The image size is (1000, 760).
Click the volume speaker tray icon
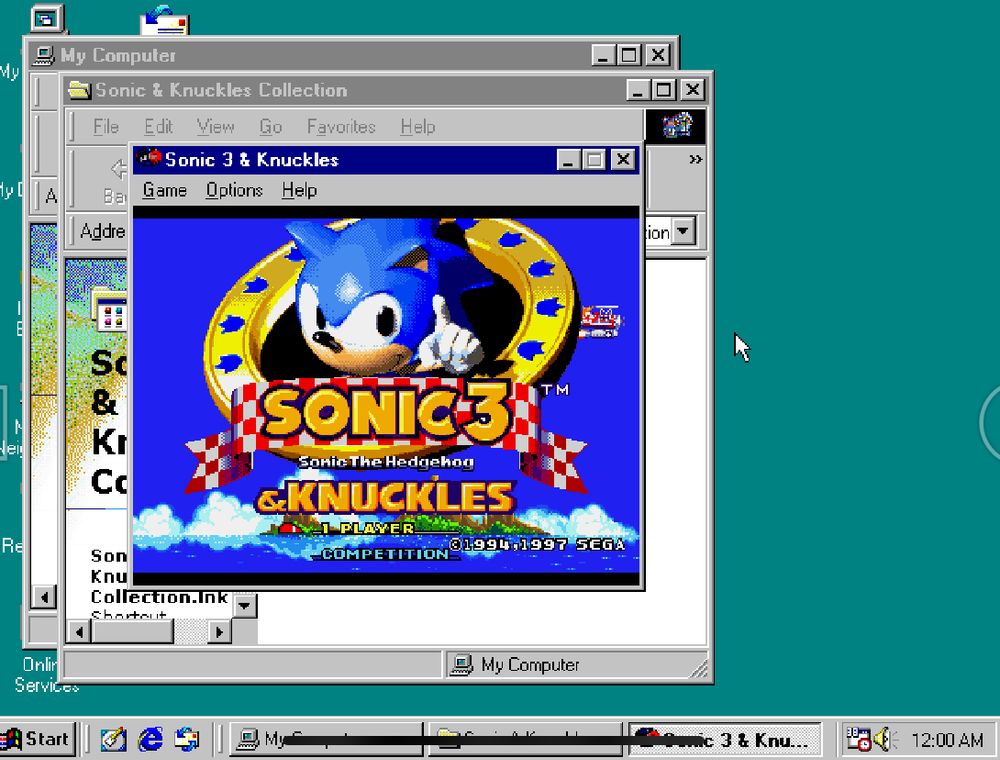883,740
